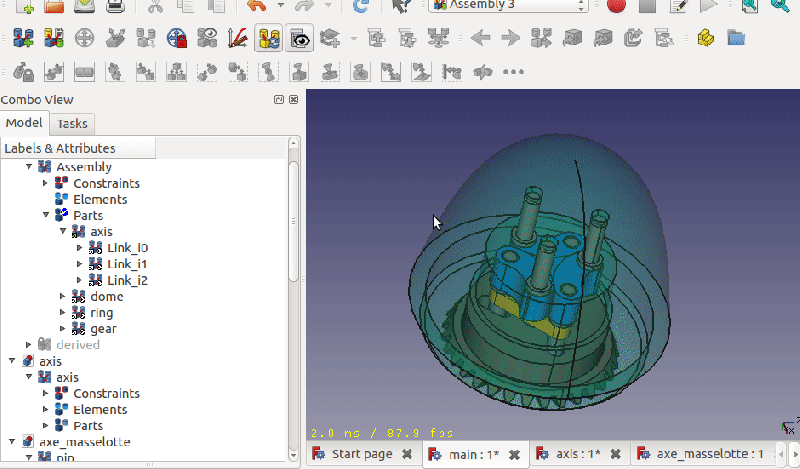This screenshot has height=469, width=800.
Task: Close the Combo View panel
Action: pyautogui.click(x=294, y=100)
